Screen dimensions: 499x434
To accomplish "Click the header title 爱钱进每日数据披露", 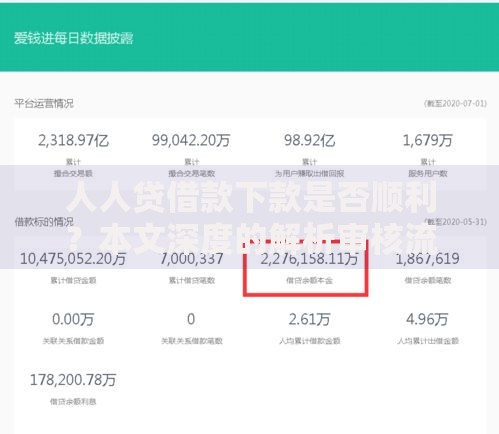I will (74, 38).
